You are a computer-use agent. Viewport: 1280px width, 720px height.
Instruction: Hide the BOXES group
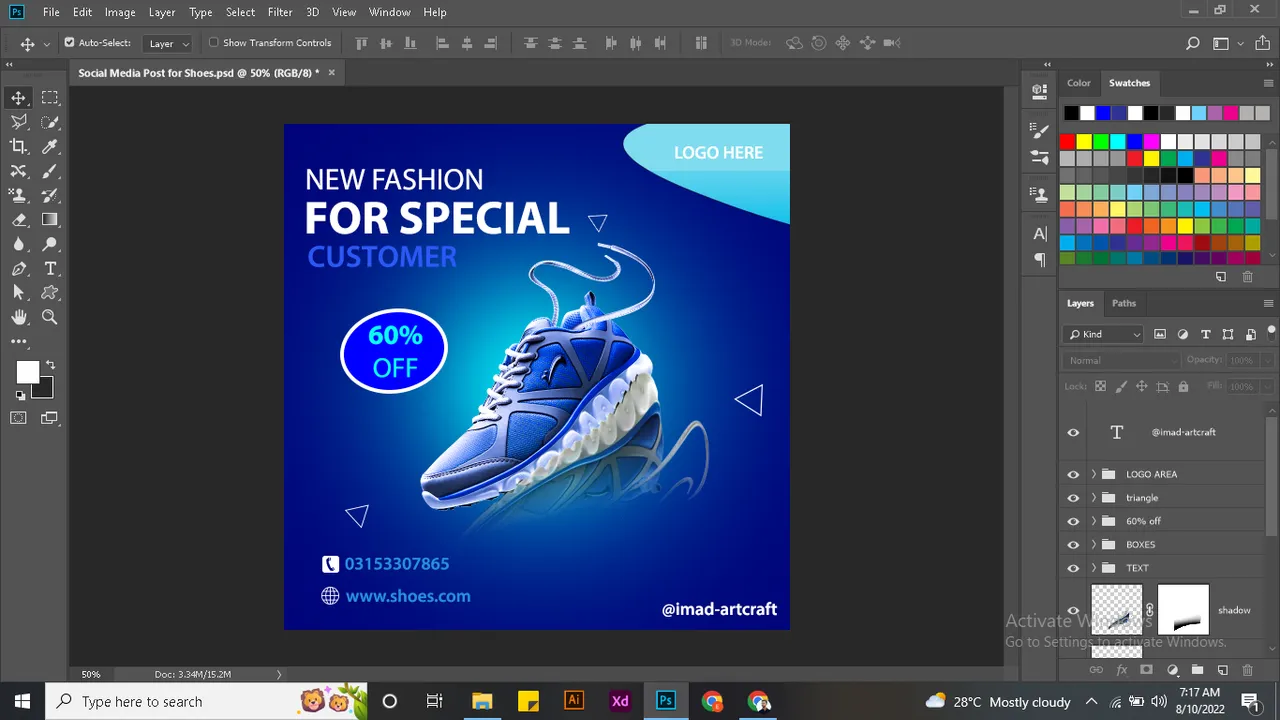pyautogui.click(x=1073, y=544)
